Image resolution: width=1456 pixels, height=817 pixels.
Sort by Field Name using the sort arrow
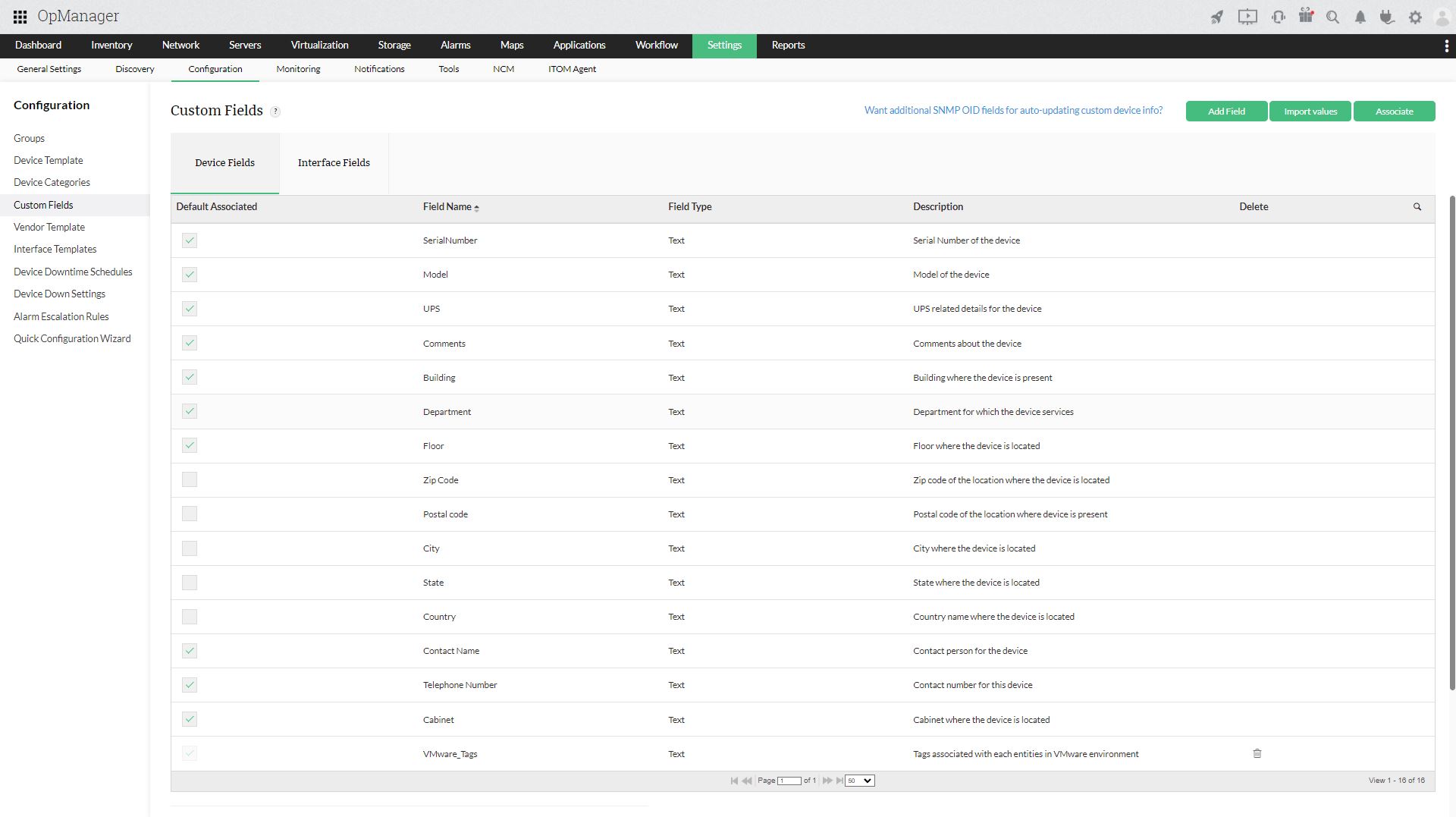[477, 206]
